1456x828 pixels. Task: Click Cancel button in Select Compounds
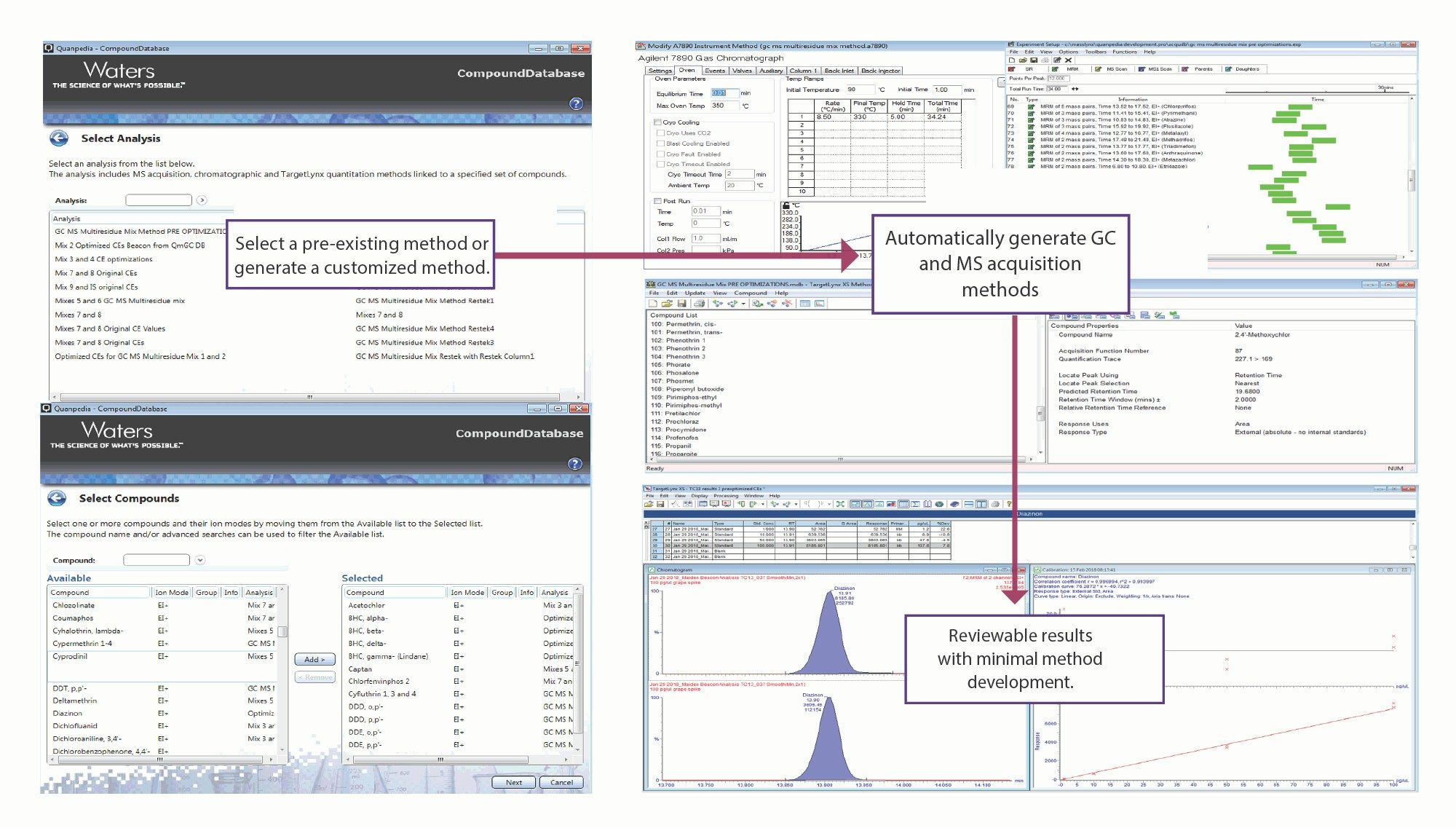coord(561,782)
